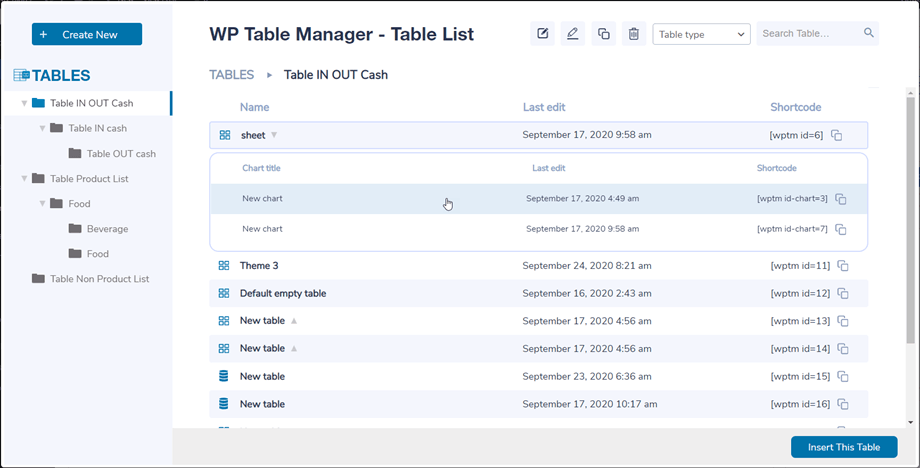Click the TABLES breadcrumb link
This screenshot has width=920, height=468.
coord(230,75)
